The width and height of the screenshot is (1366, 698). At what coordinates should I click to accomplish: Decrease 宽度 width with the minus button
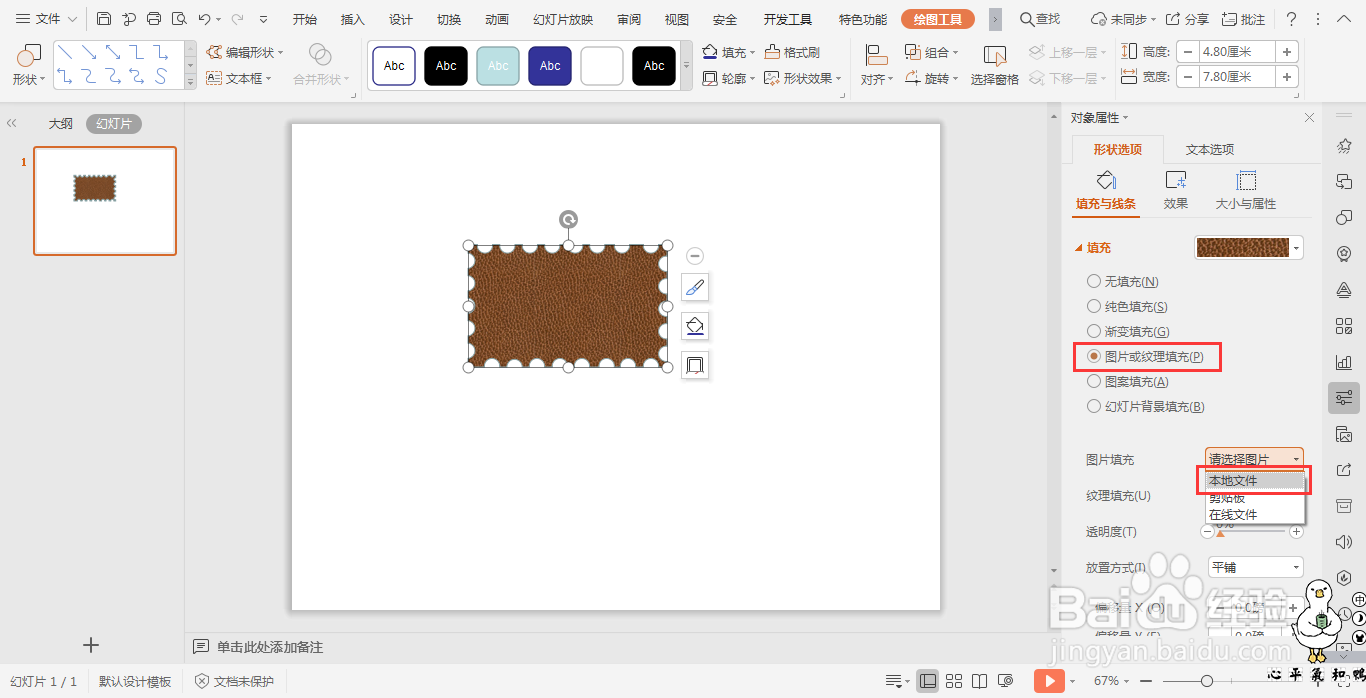pyautogui.click(x=1187, y=77)
